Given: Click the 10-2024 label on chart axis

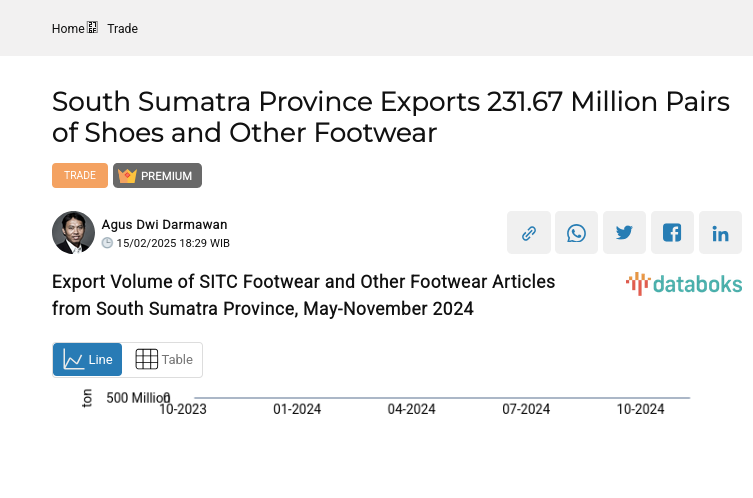Looking at the screenshot, I should point(640,409).
